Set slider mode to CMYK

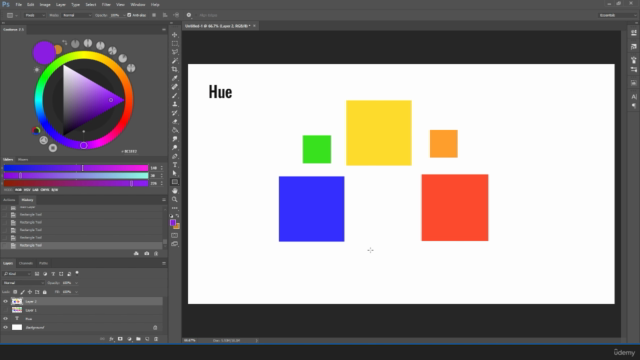45,190
